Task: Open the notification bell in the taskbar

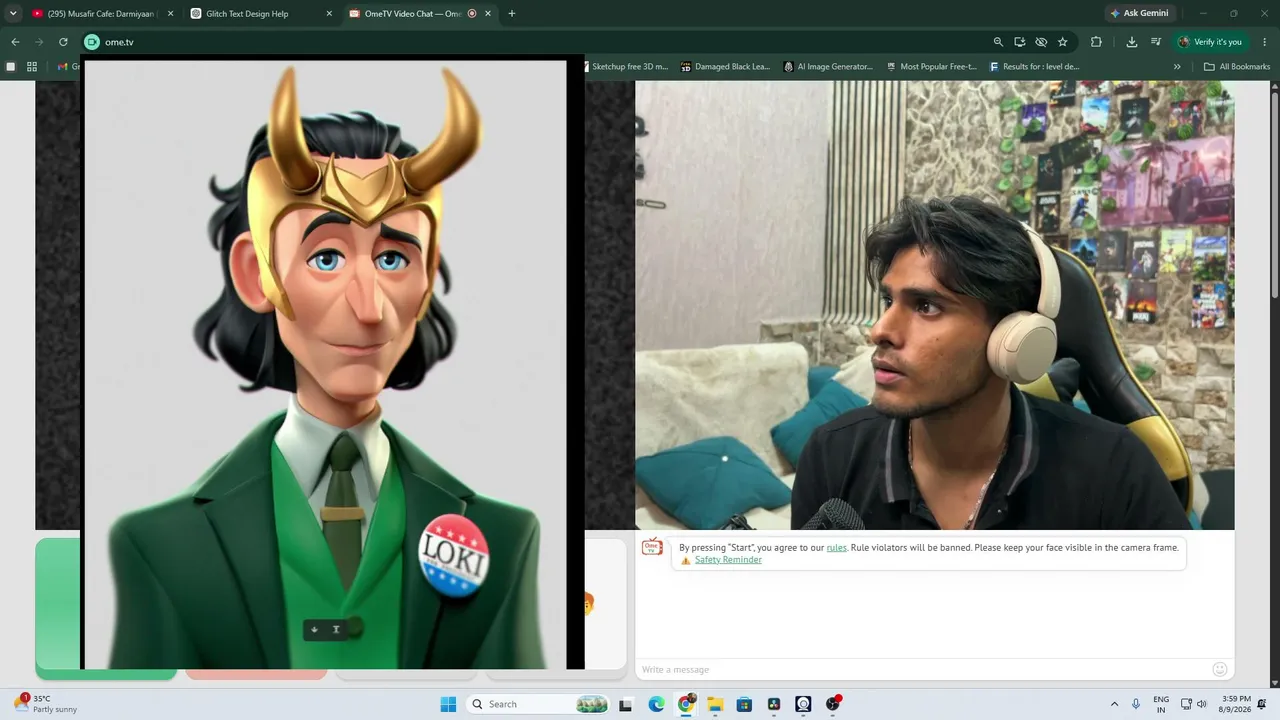Action: tap(1262, 704)
